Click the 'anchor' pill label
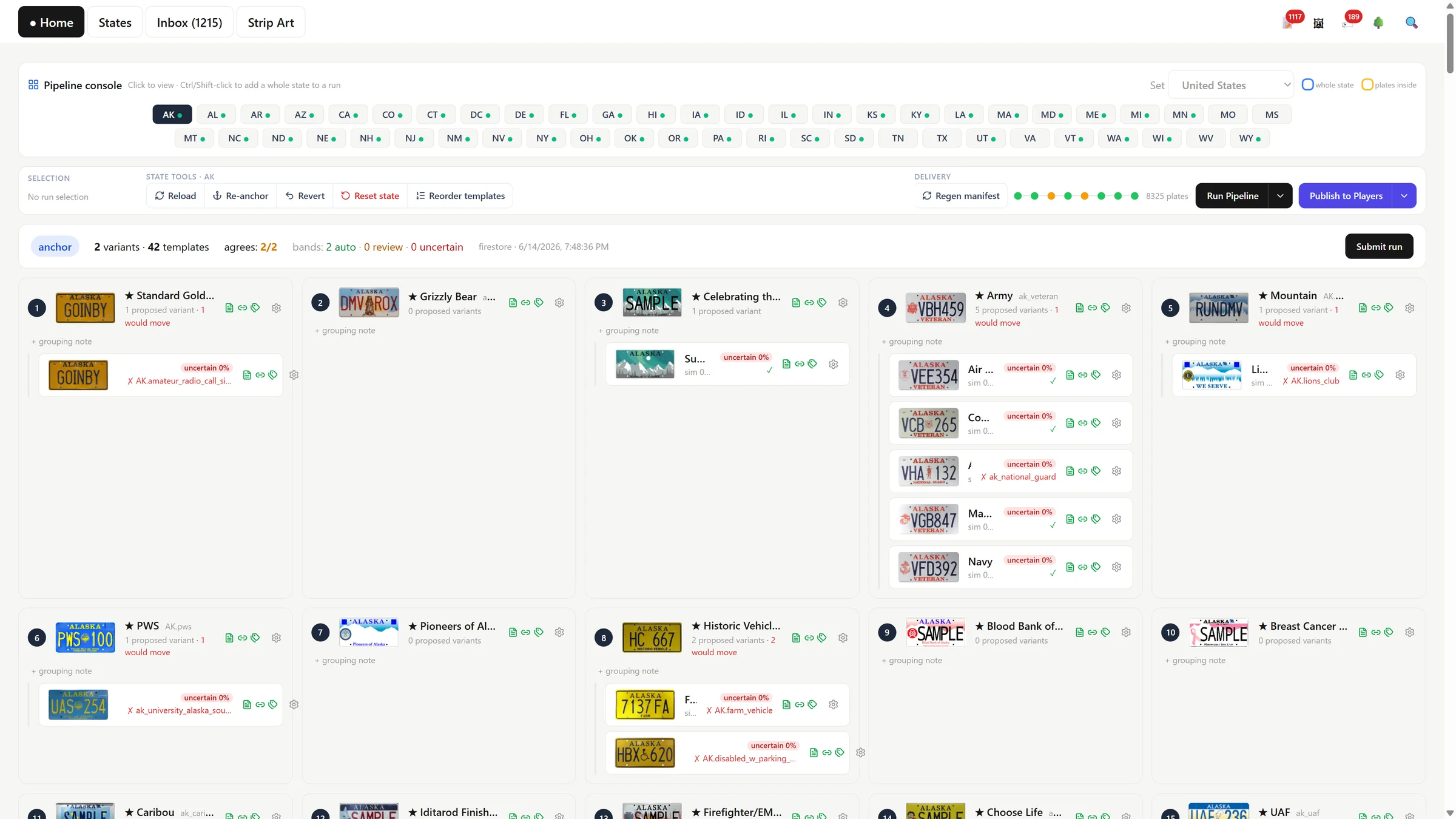This screenshot has height=819, width=1456. tap(55, 247)
